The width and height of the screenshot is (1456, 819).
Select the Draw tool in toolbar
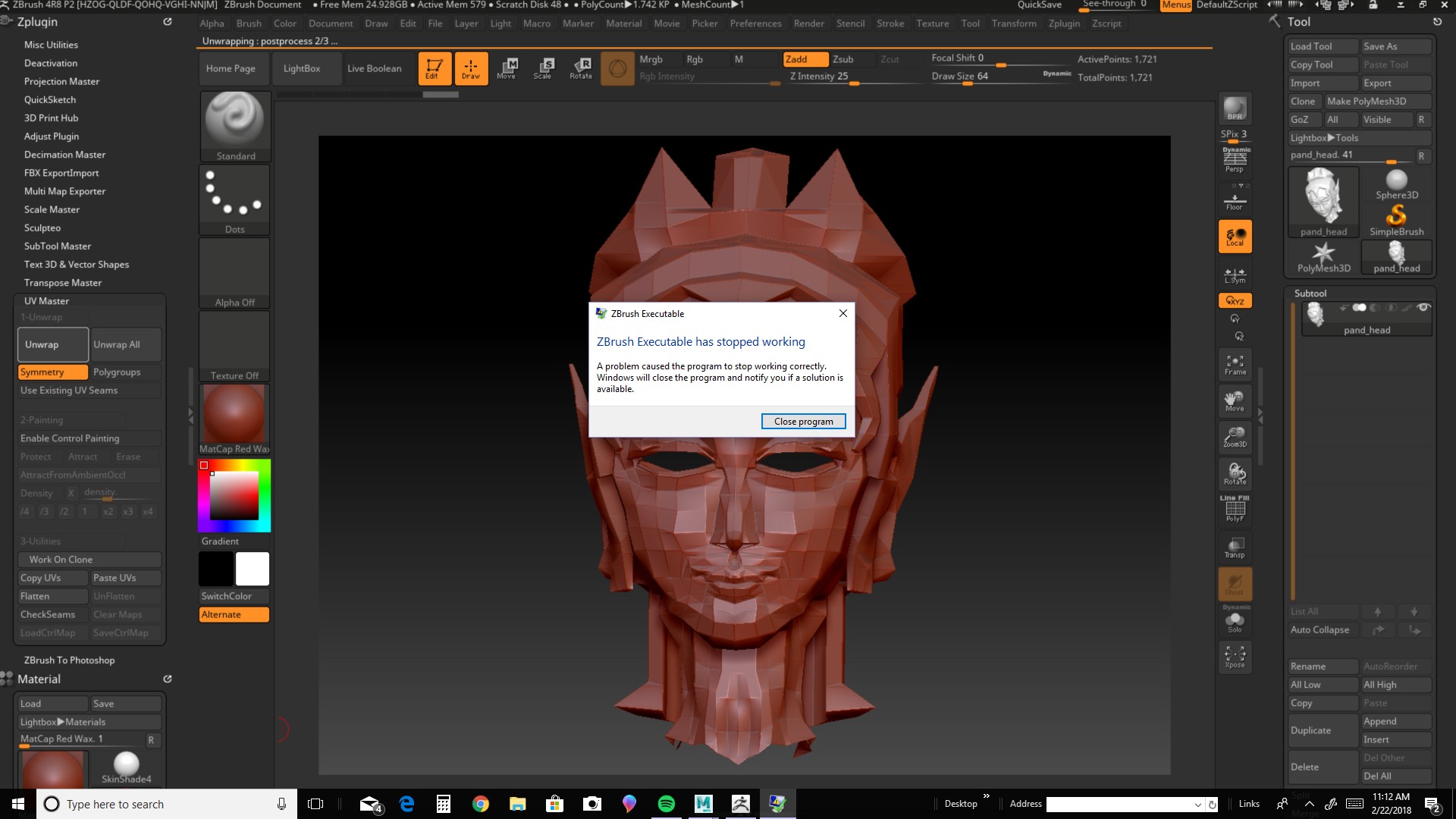tap(470, 68)
